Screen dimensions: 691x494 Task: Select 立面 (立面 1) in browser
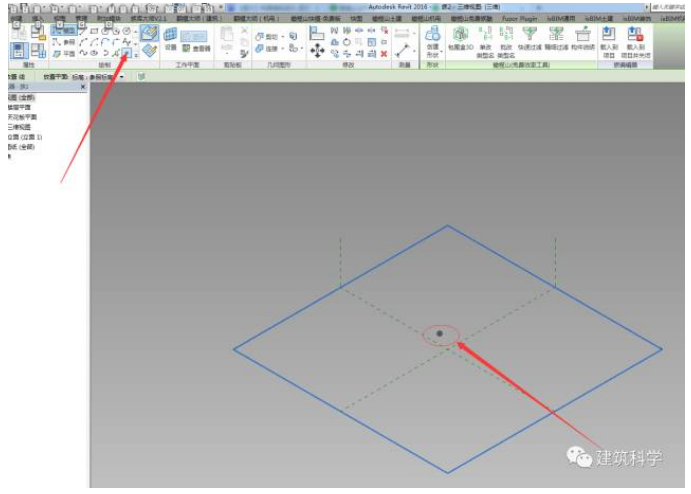click(25, 137)
